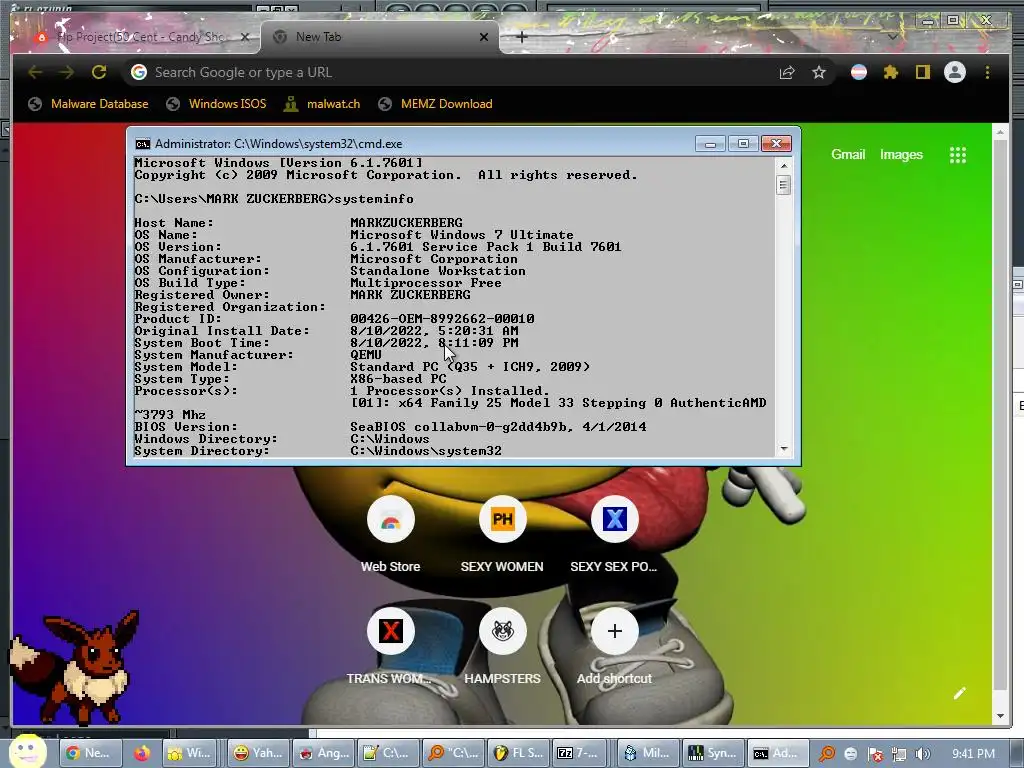
Task: Switch to the Ne... Chrome taskbar button
Action: coord(91,753)
